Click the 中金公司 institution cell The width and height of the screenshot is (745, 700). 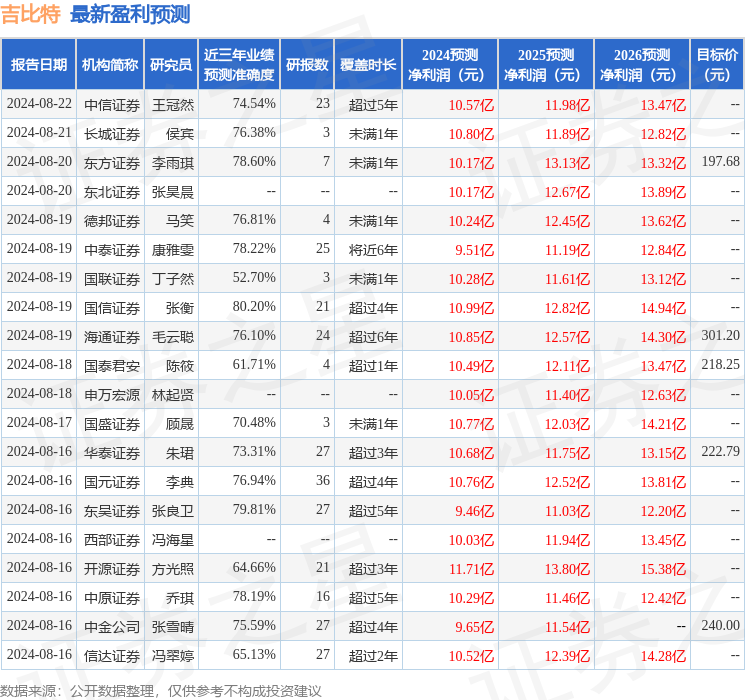tap(112, 627)
